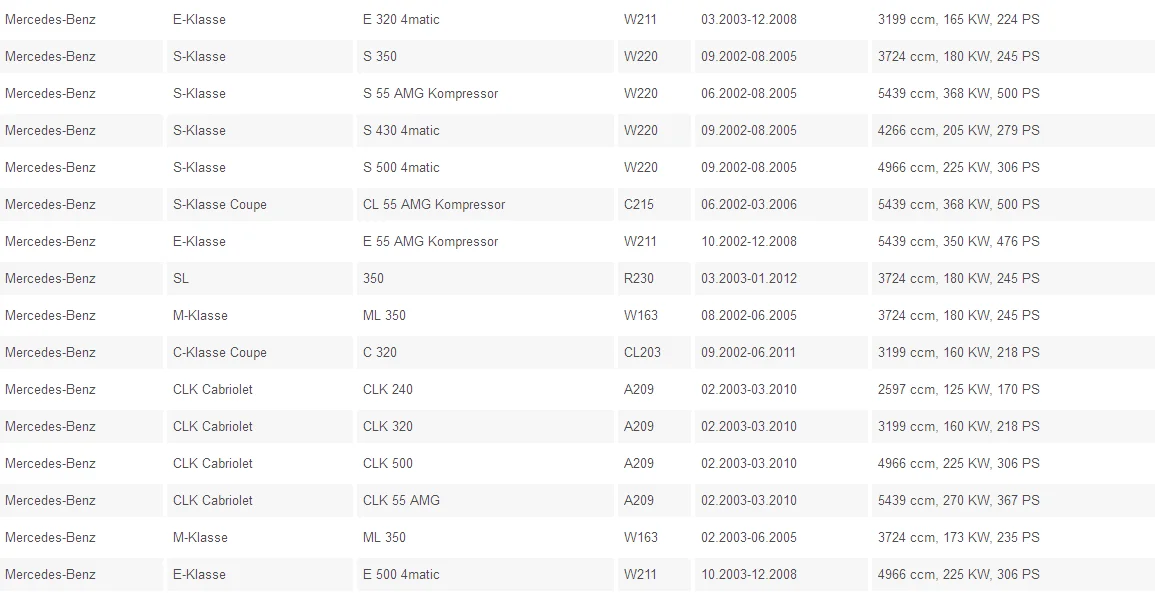Select the 3724 ccm, 173 KW, 235 PS cell
This screenshot has width=1155, height=593.
point(1013,537)
